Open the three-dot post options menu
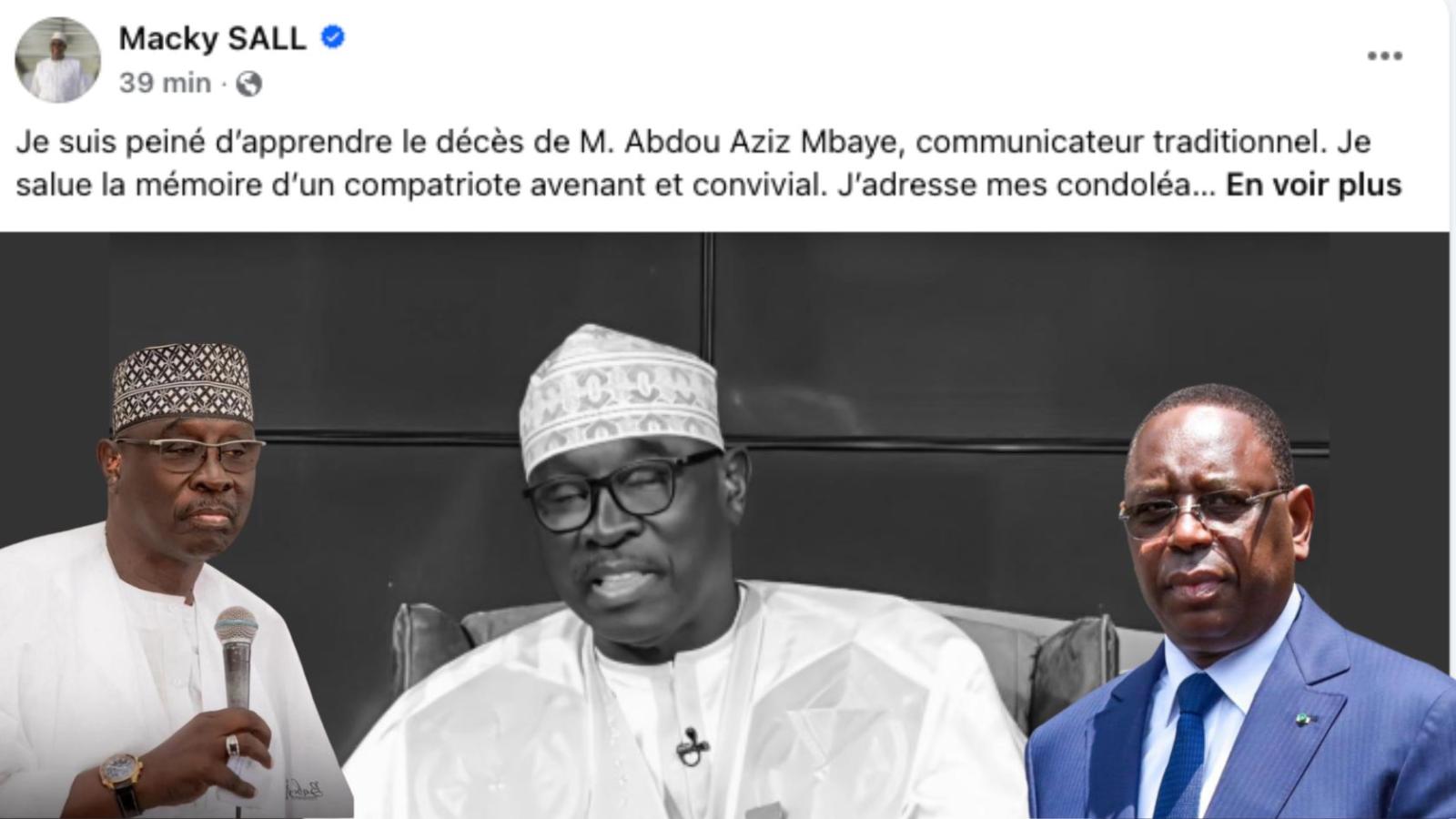 [x=1384, y=56]
